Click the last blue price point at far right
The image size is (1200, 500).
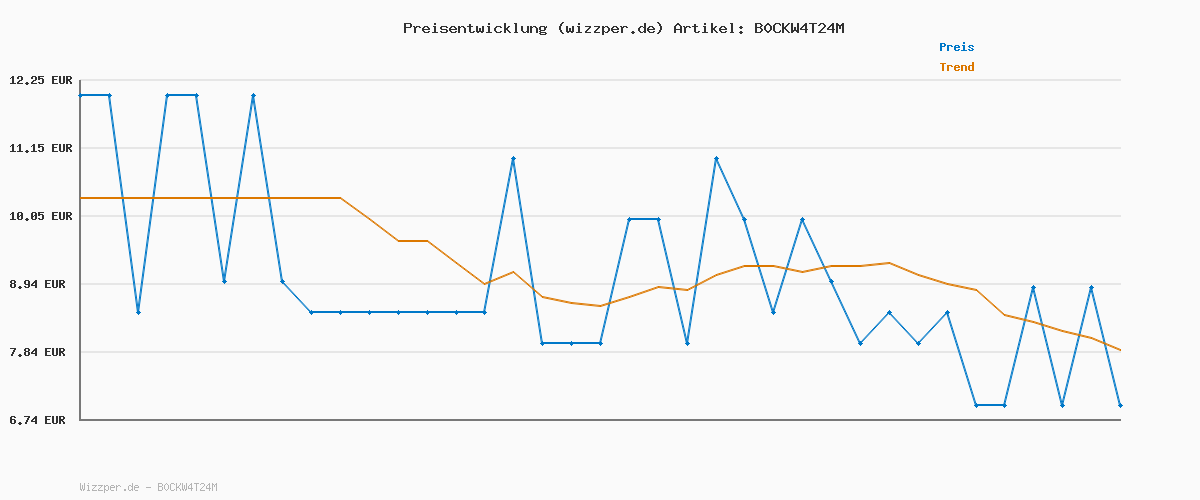pyautogui.click(x=1120, y=405)
